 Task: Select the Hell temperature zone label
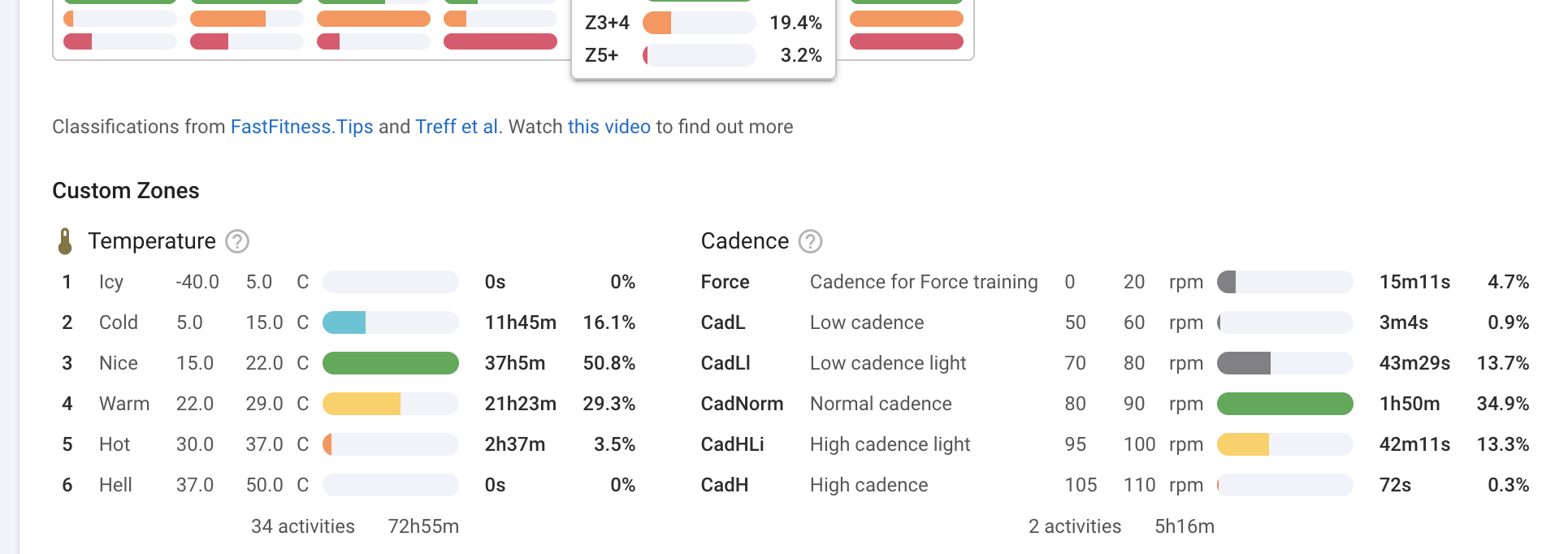point(115,485)
